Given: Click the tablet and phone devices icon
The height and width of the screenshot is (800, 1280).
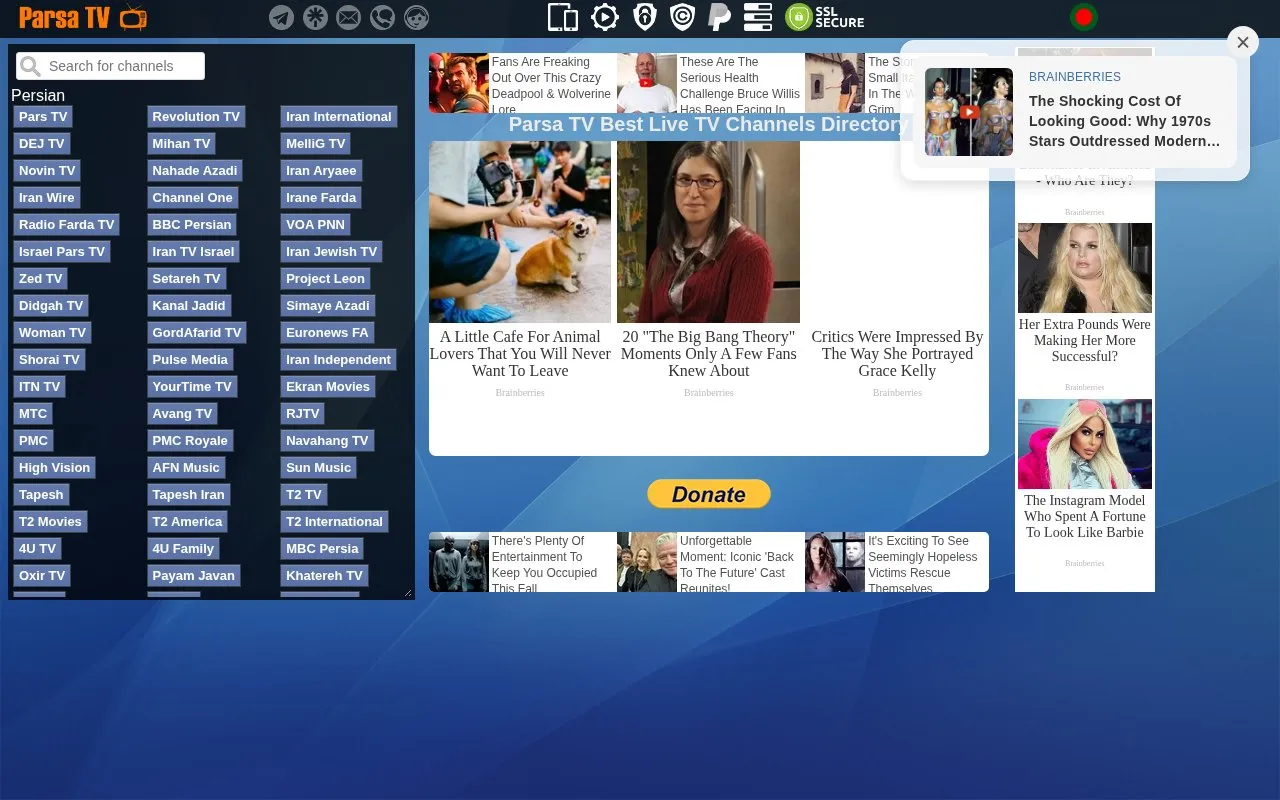Looking at the screenshot, I should point(563,17).
